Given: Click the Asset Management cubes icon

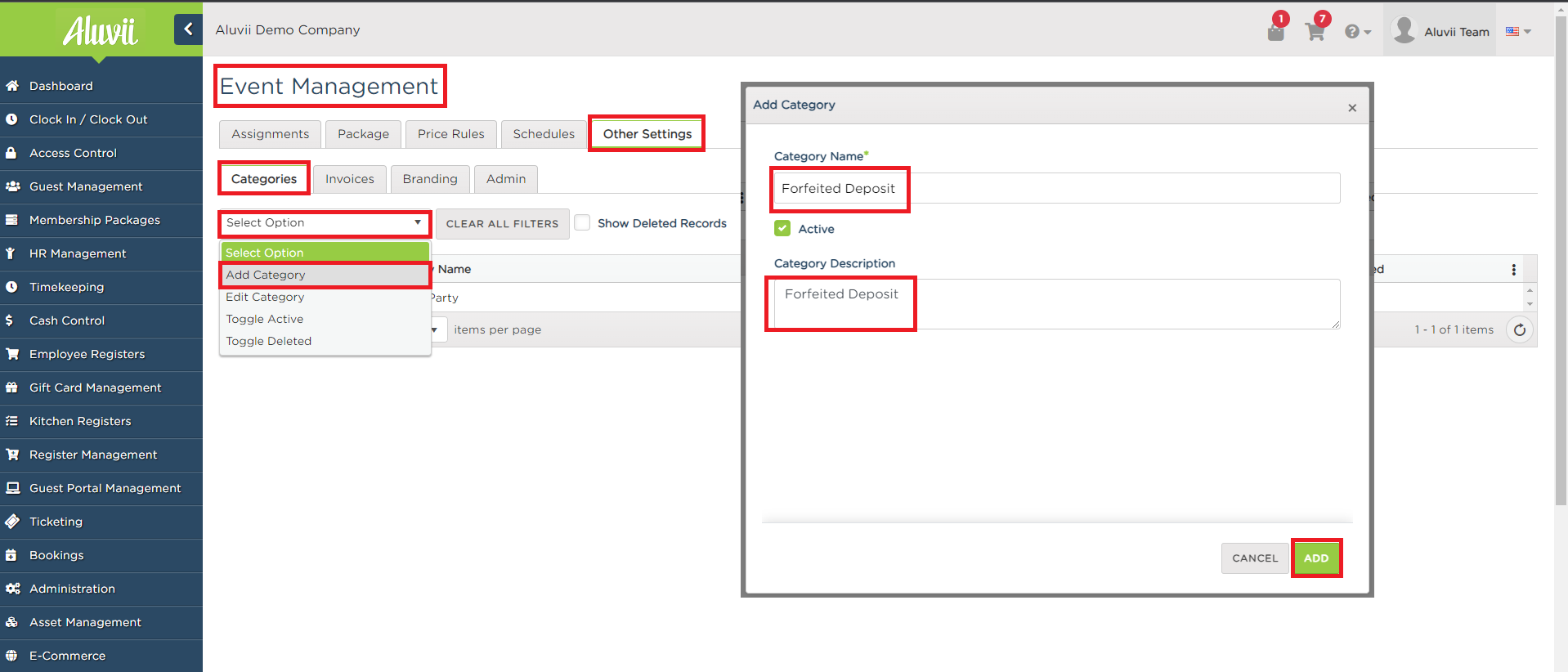Looking at the screenshot, I should [x=12, y=622].
